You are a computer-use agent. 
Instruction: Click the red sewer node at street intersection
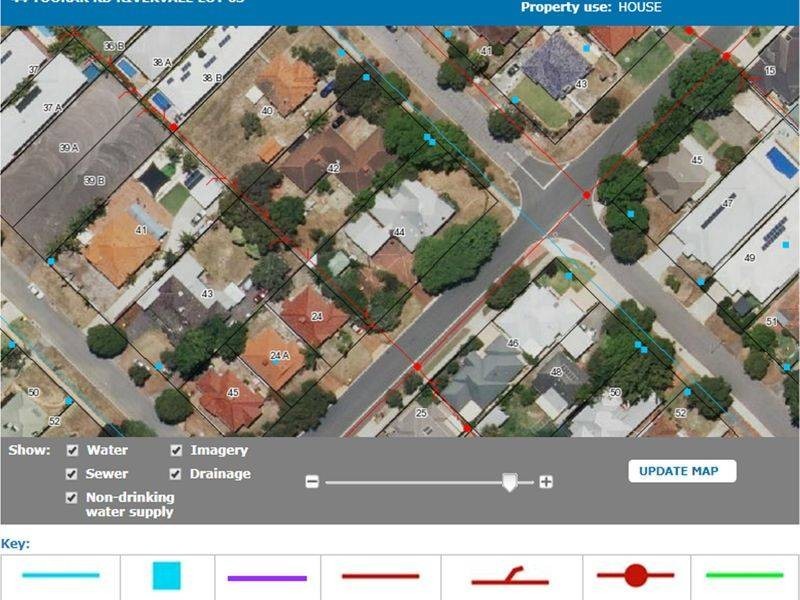(x=587, y=195)
